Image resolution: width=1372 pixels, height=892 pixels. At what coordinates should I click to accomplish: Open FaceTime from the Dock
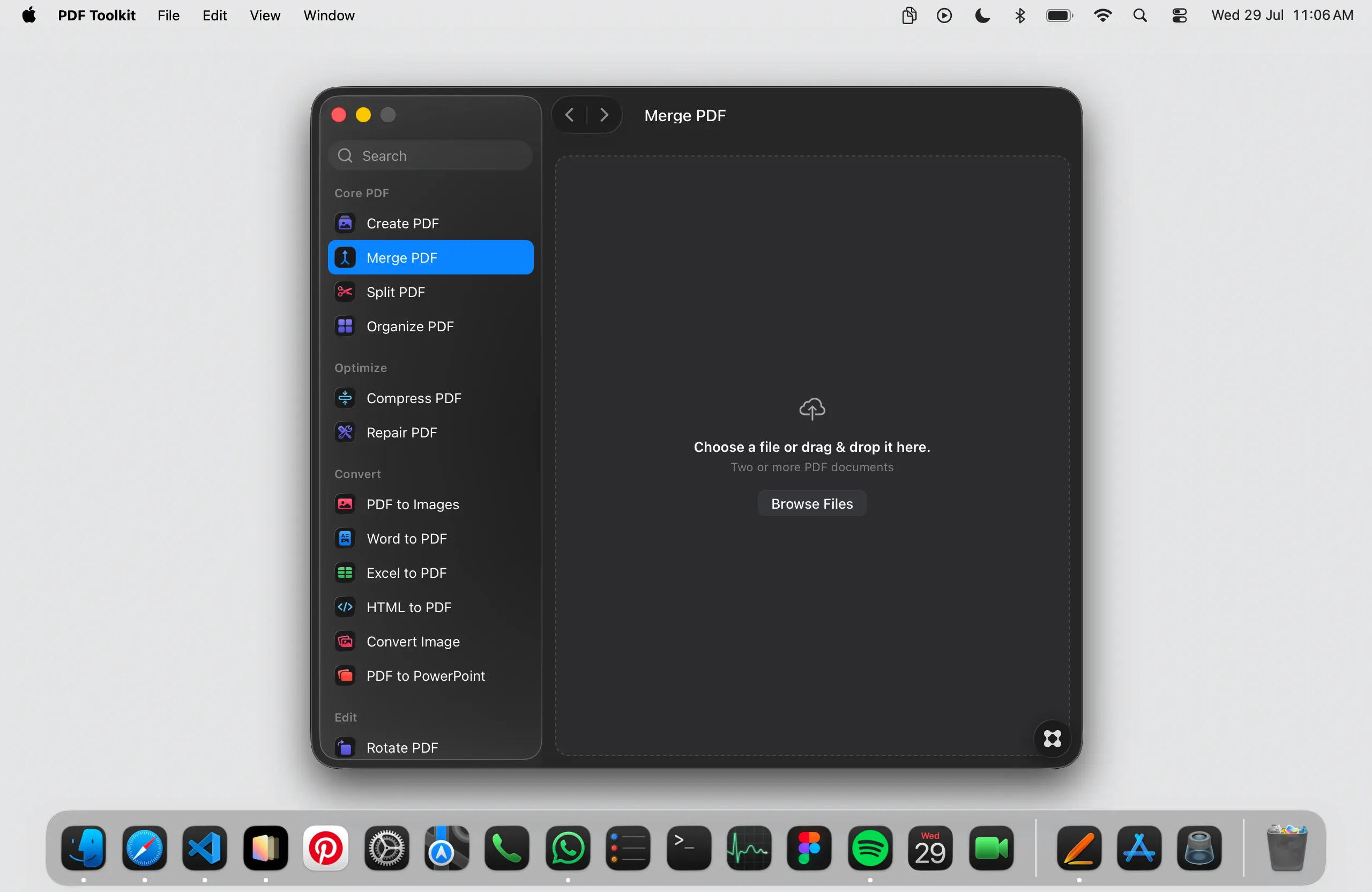[991, 848]
